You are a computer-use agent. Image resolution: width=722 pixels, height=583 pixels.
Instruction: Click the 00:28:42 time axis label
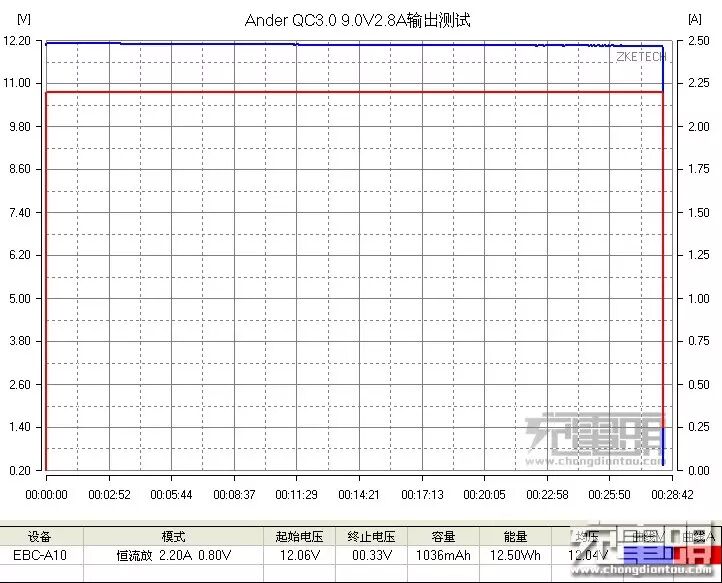click(x=672, y=495)
